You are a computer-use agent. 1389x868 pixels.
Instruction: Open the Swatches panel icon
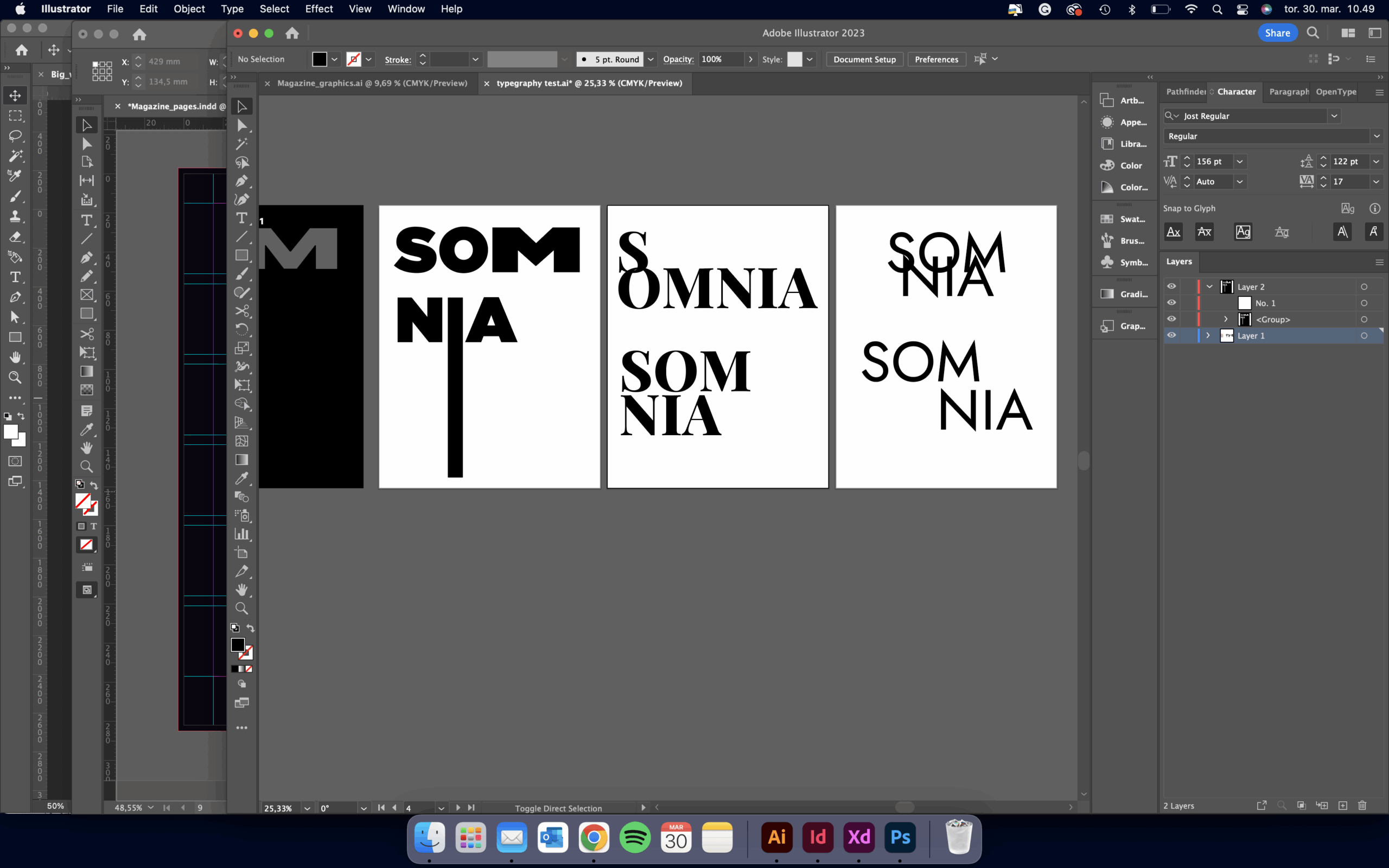(x=1107, y=219)
